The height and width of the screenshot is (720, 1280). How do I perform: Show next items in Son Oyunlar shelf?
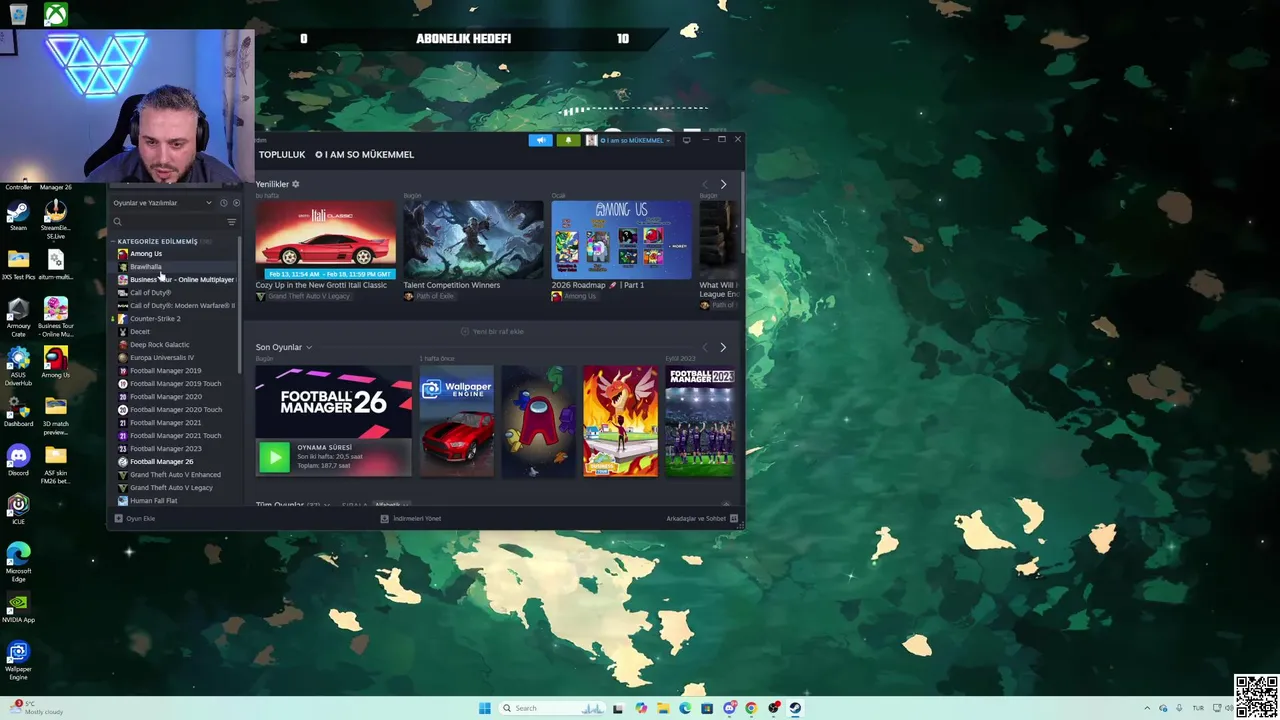click(723, 347)
